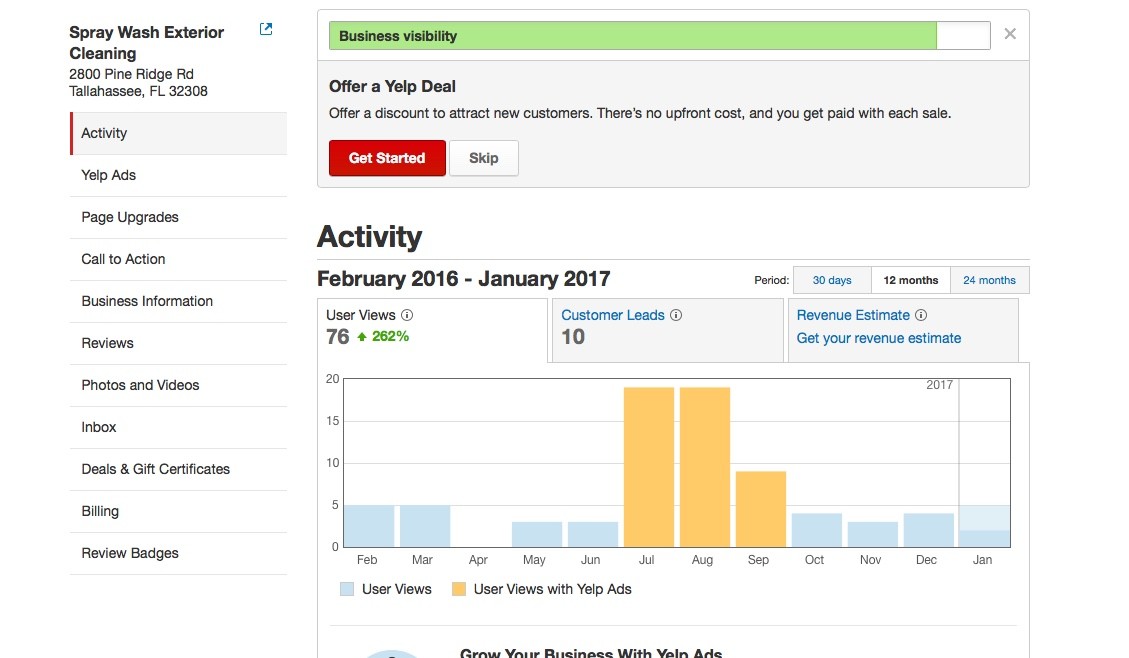Click the November bar in chart

[x=873, y=534]
